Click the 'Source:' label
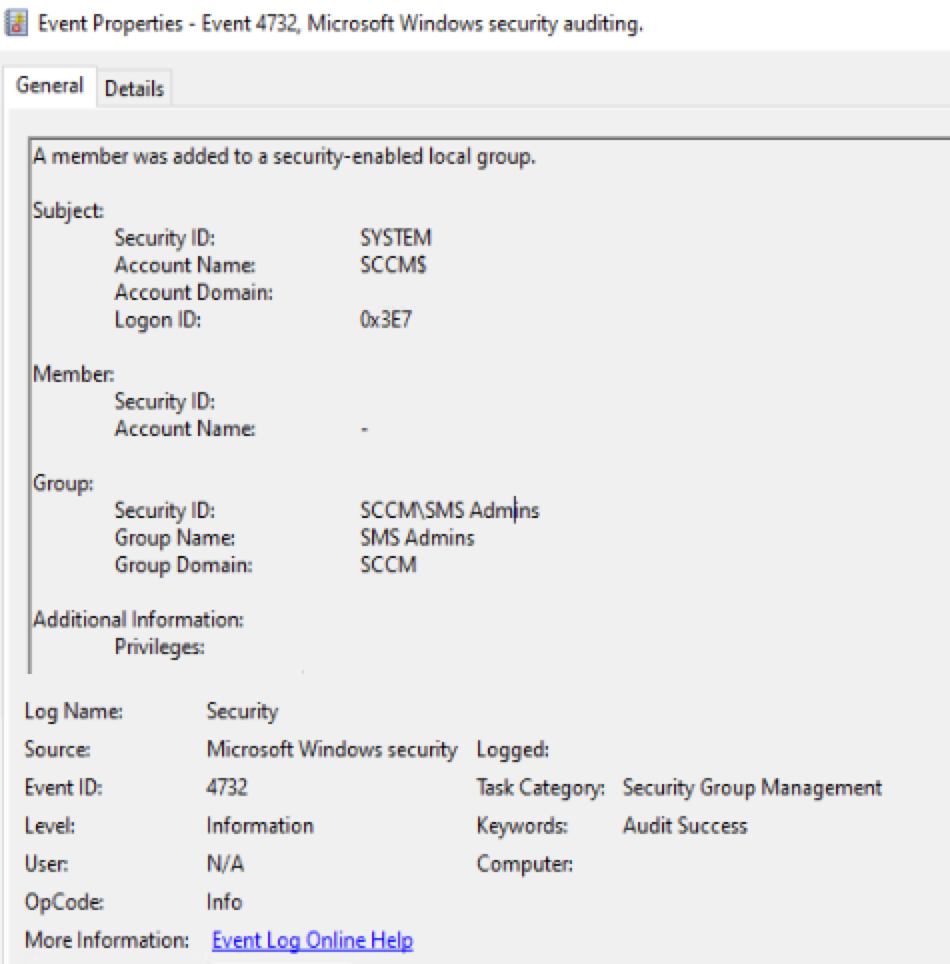Viewport: 950px width, 964px height. coord(57,749)
